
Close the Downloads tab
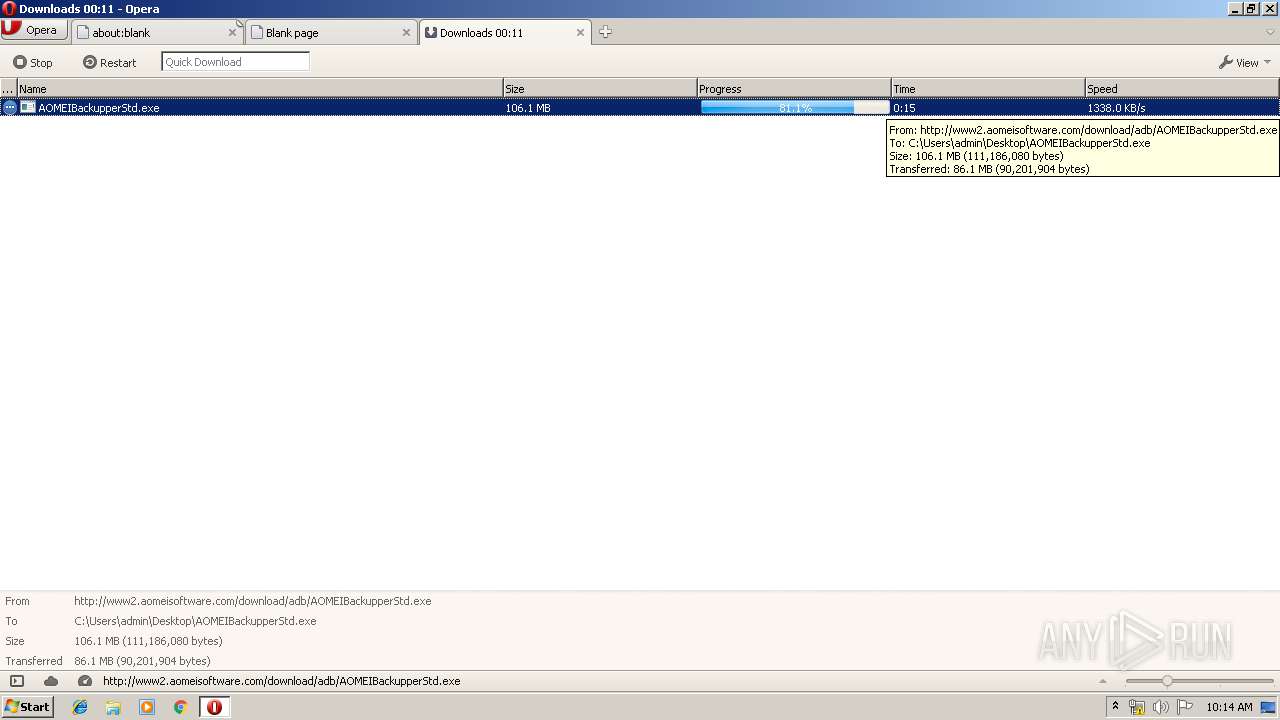[580, 32]
